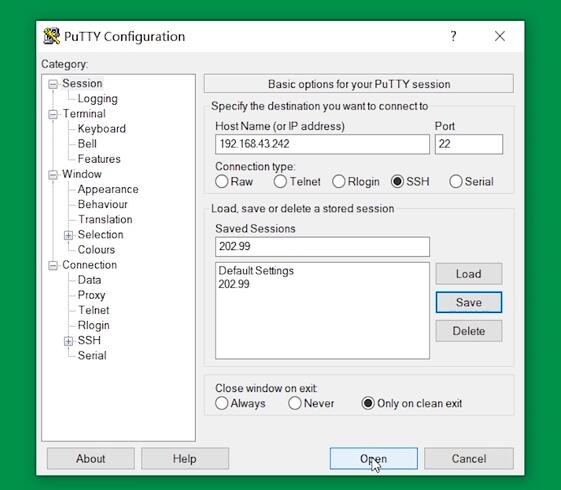Collapse the Window tree node
Screen dimensions: 561x490
pyautogui.click(x=53, y=175)
